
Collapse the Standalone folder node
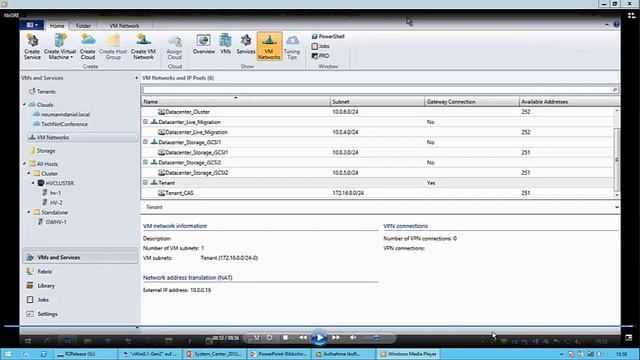click(x=29, y=212)
